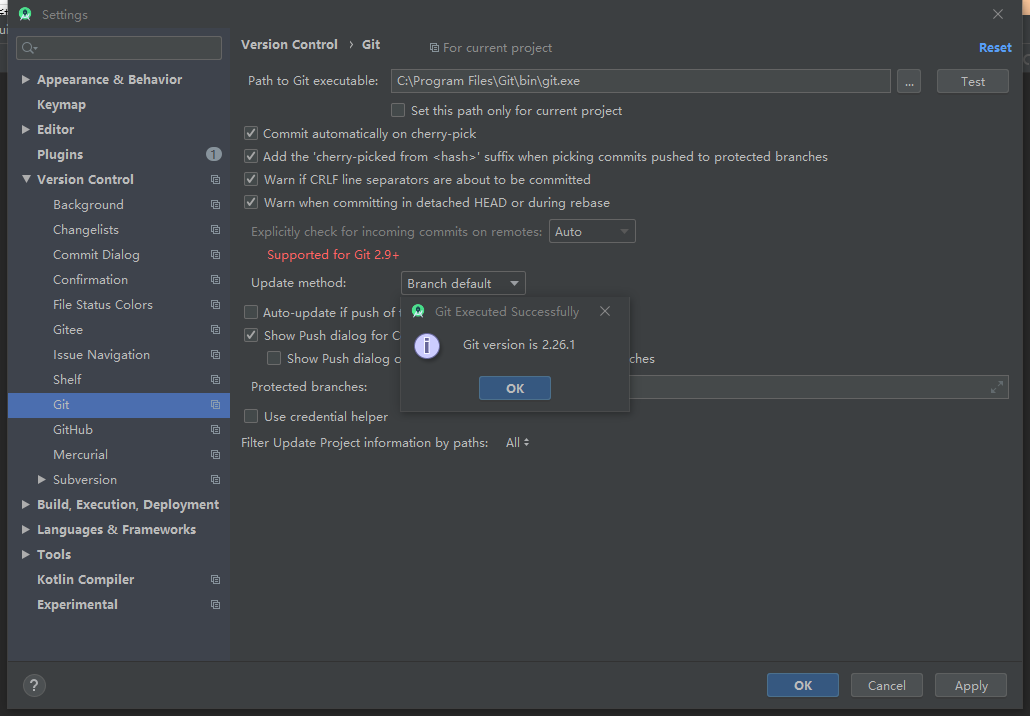Click the Test button for Git executable

[x=972, y=81]
